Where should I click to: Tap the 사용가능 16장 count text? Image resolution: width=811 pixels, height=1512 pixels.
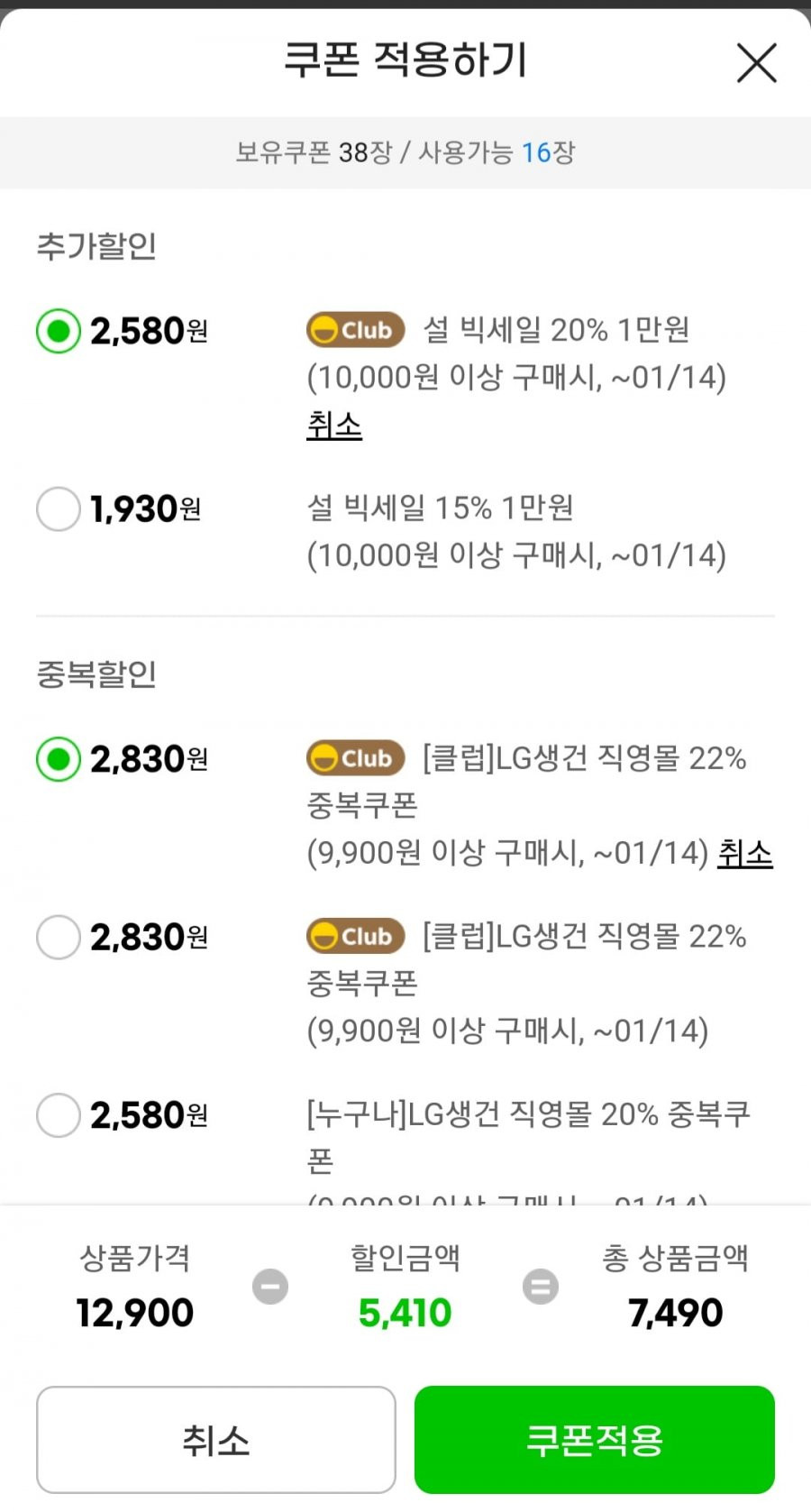click(x=497, y=152)
